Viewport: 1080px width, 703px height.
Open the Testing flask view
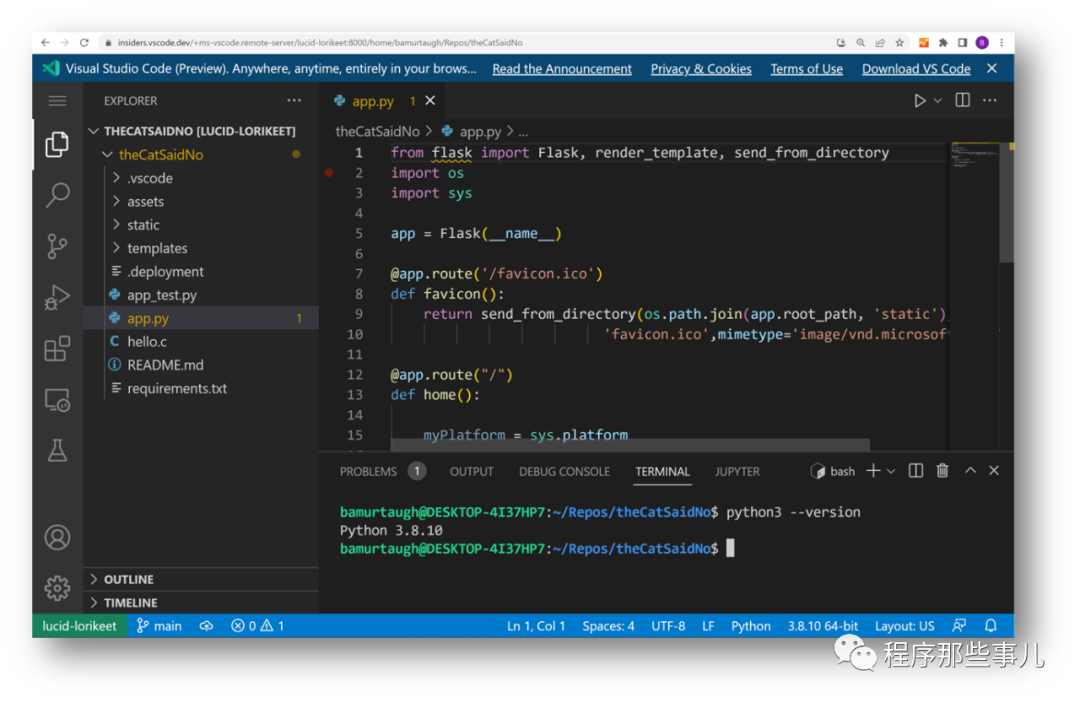[57, 451]
